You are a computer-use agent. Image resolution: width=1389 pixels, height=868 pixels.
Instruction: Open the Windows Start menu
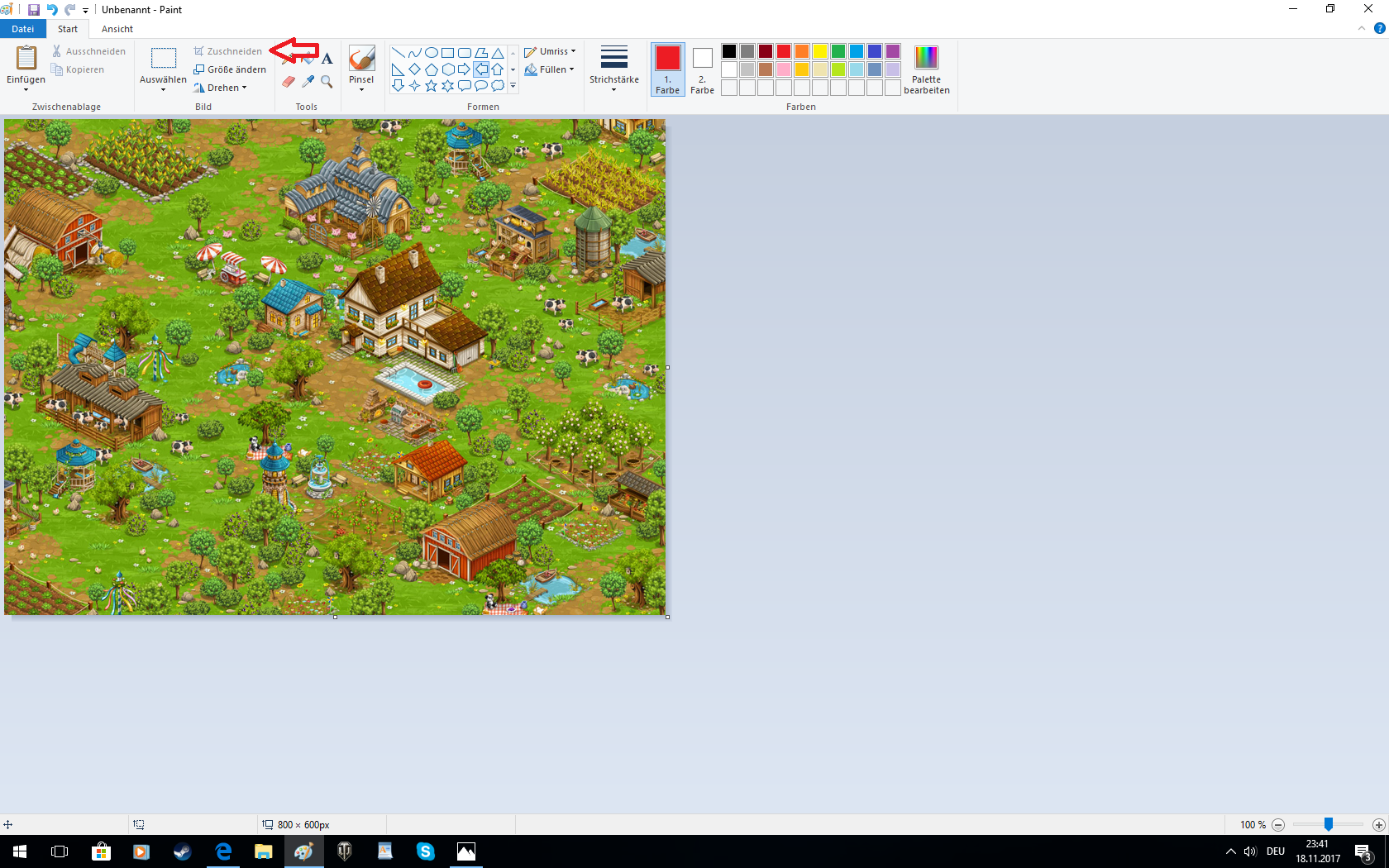[20, 851]
